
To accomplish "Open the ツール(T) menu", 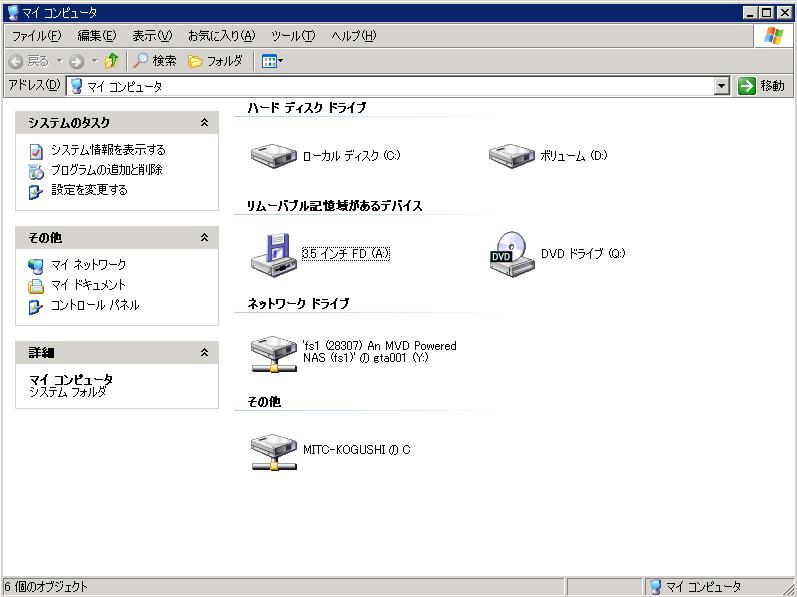I will pyautogui.click(x=293, y=36).
